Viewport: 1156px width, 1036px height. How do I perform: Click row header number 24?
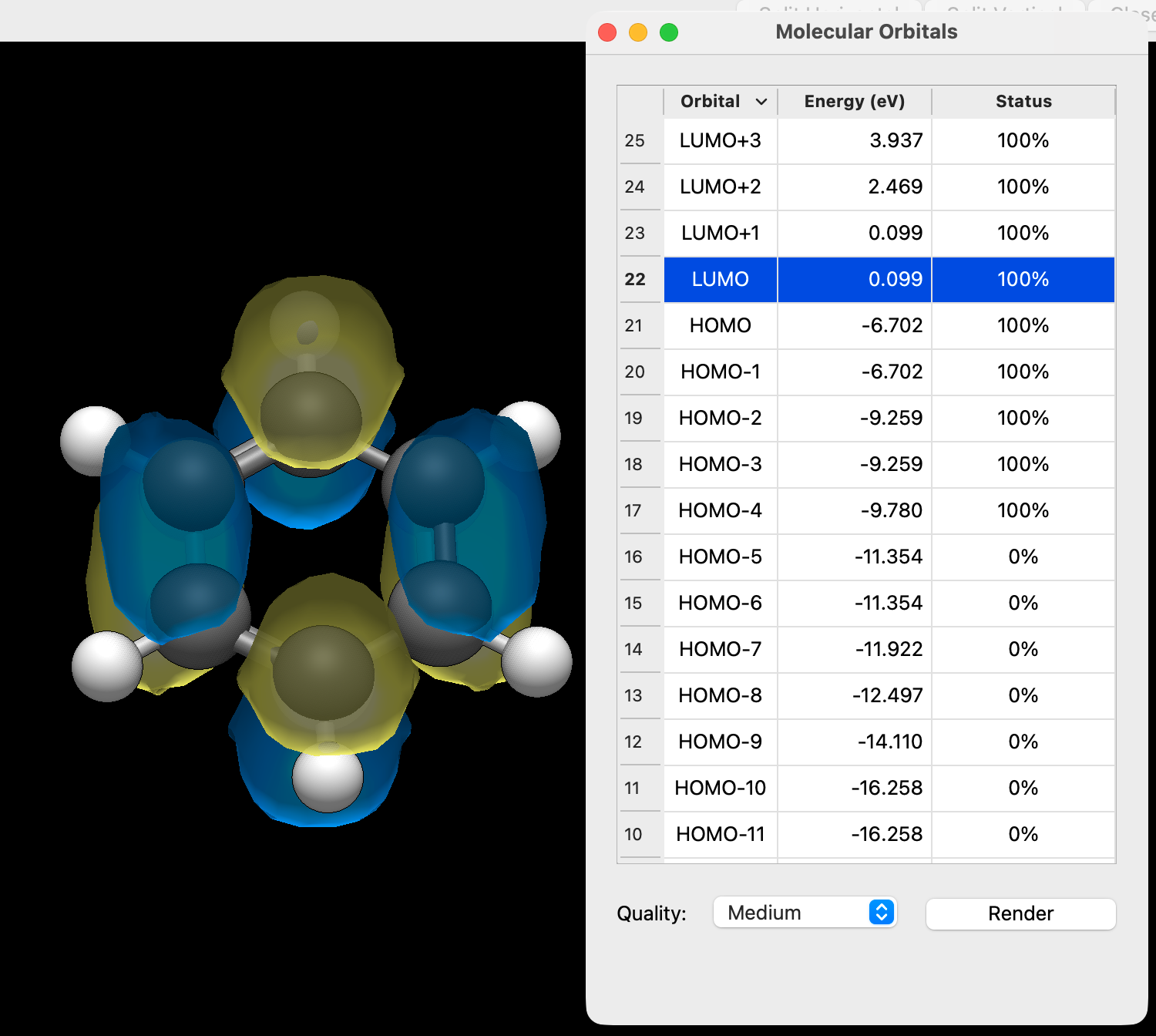coord(635,187)
